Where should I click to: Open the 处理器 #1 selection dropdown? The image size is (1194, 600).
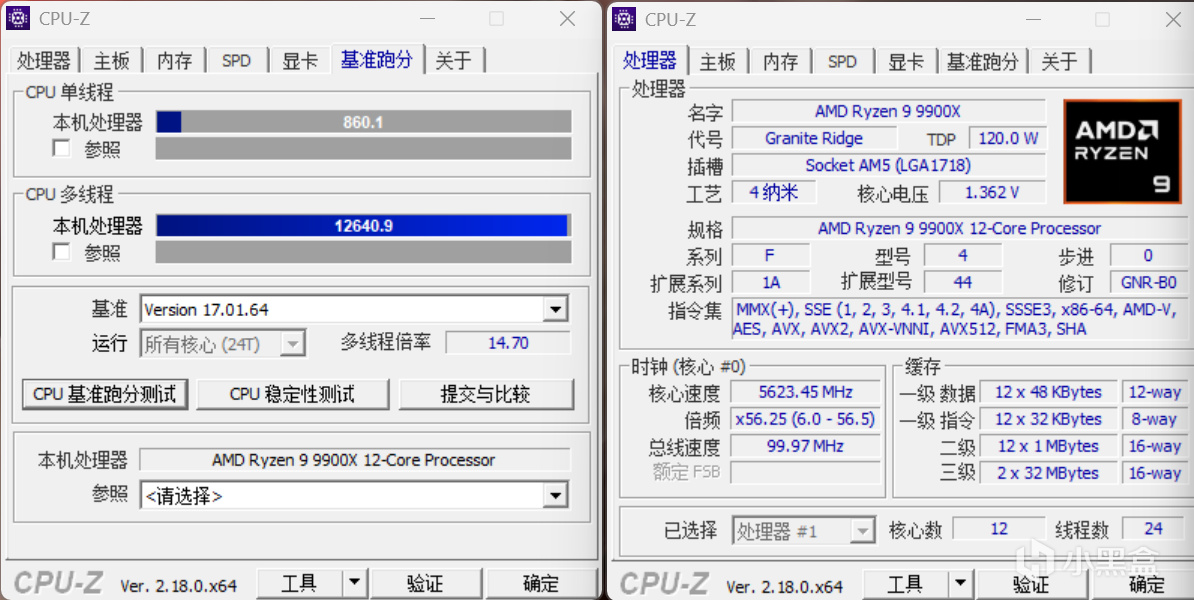(862, 530)
